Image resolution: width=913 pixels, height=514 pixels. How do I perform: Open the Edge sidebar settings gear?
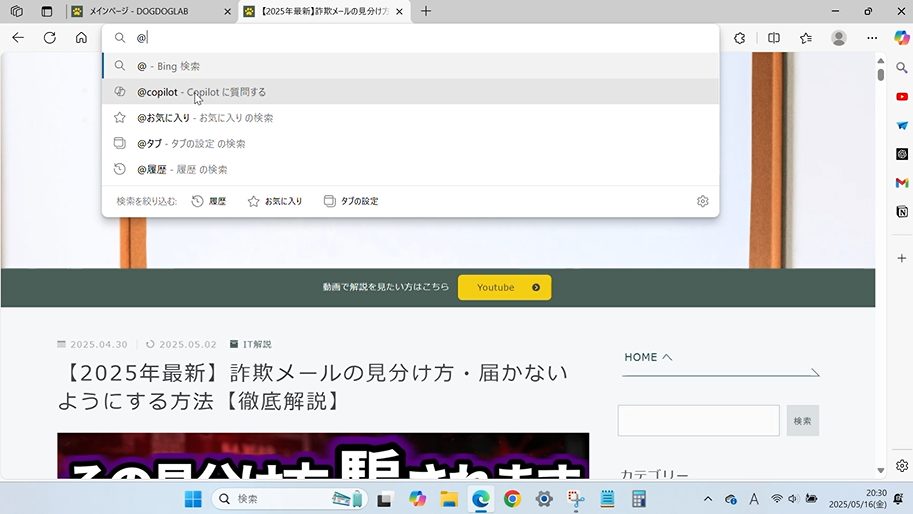pyautogui.click(x=901, y=466)
